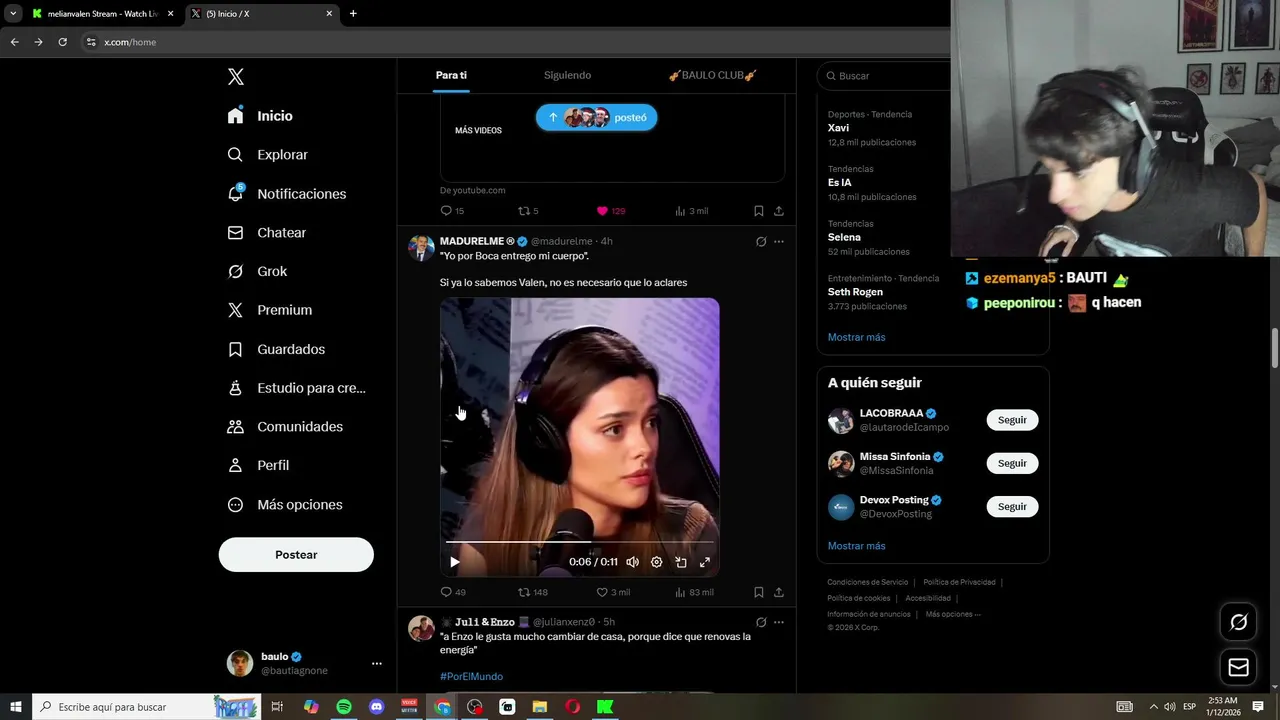1280x720 pixels.
Task: Share the MADURELME post
Action: point(779,592)
